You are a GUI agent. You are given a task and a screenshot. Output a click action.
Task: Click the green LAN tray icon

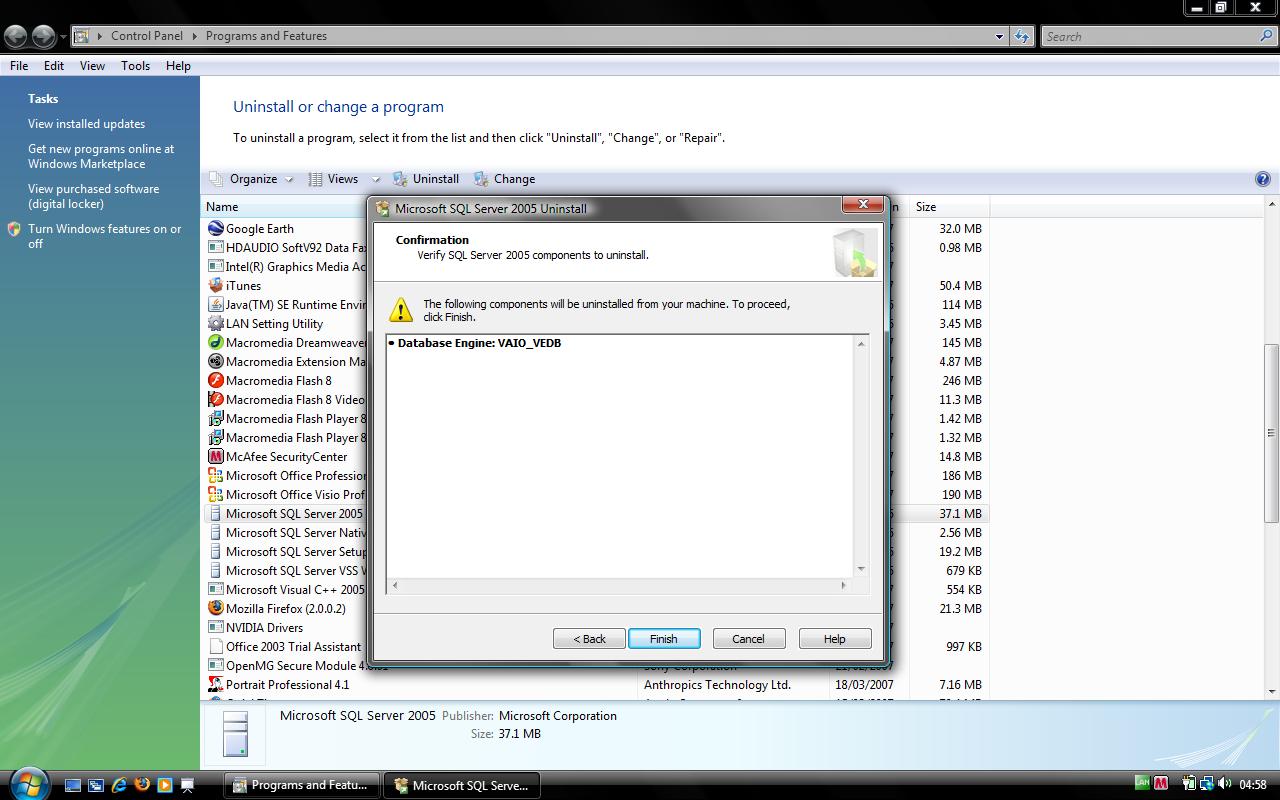pyautogui.click(x=1142, y=784)
